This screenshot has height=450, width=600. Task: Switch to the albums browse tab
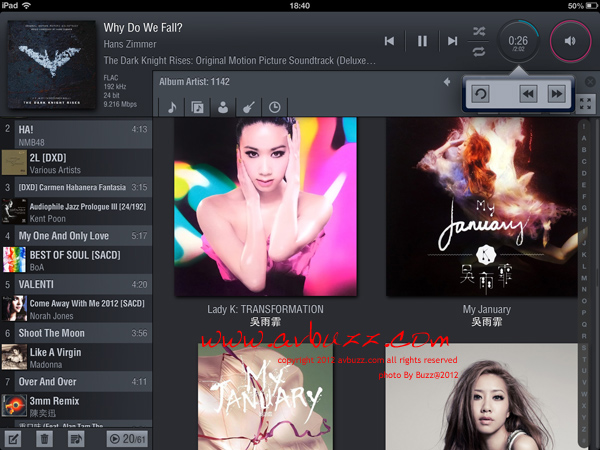coord(198,106)
